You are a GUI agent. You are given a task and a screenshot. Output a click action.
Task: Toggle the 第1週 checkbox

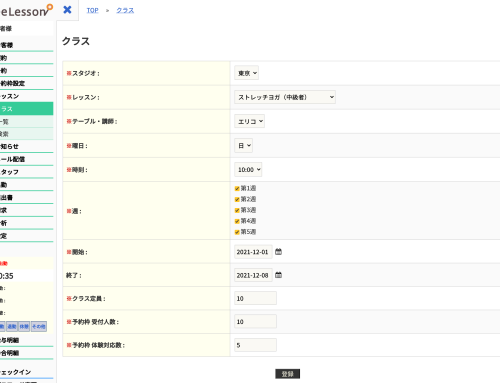tap(237, 189)
